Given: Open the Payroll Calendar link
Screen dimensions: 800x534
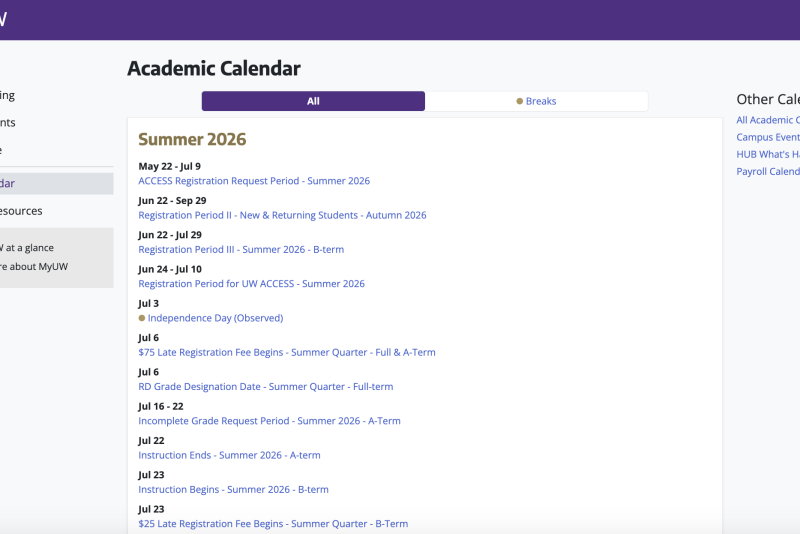Looking at the screenshot, I should click(x=768, y=171).
